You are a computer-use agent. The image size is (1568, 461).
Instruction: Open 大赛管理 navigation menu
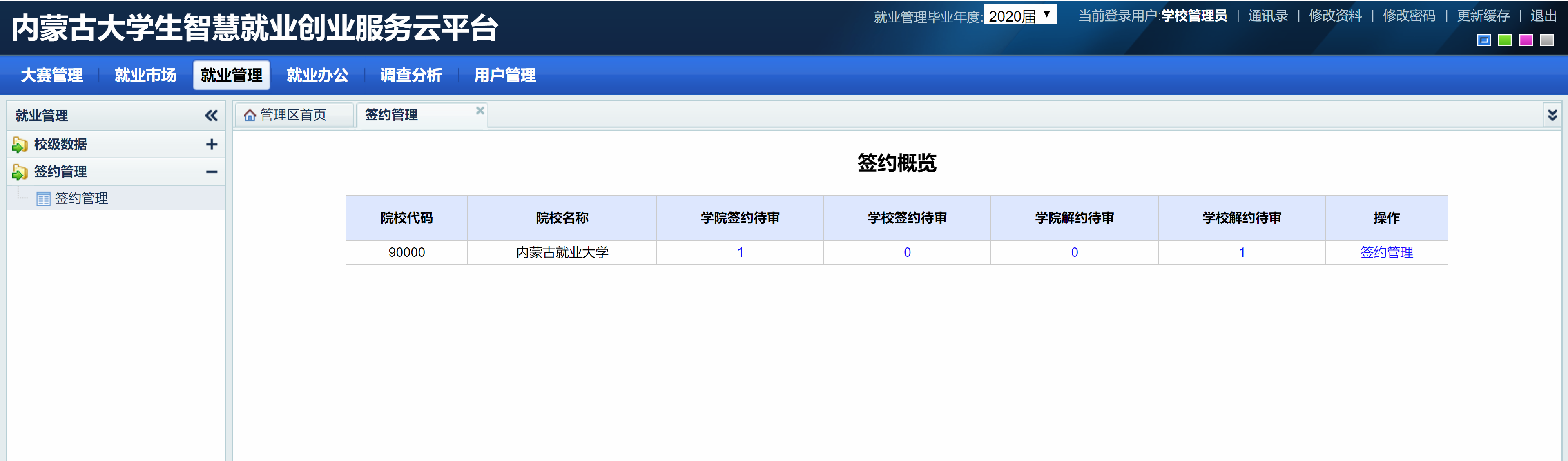(x=52, y=76)
